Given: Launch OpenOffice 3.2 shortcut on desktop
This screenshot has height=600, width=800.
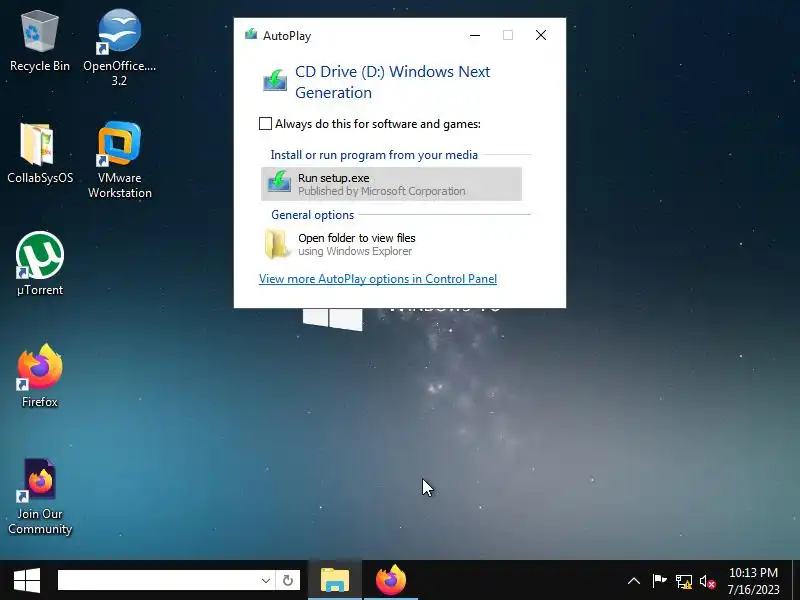Looking at the screenshot, I should pos(119,48).
